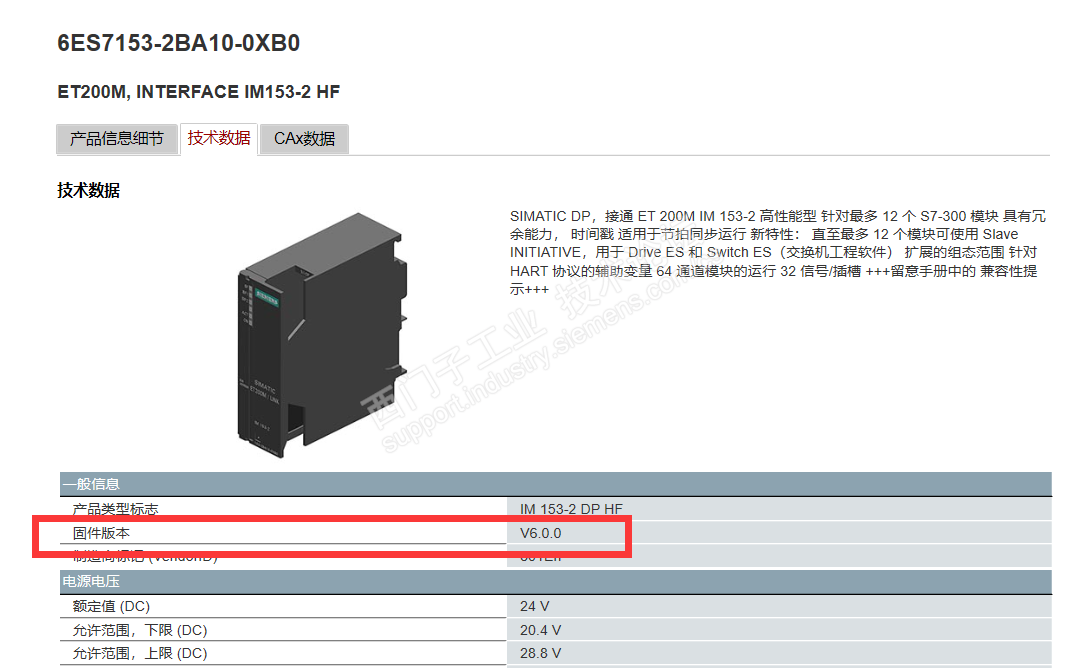
Task: Click the 电源电压 section header bar
Action: click(556, 581)
